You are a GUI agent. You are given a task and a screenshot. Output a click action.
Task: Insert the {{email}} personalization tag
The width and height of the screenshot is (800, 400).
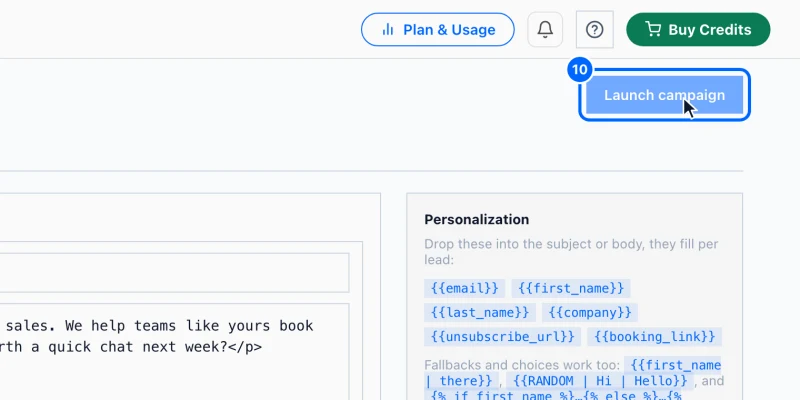pyautogui.click(x=464, y=288)
